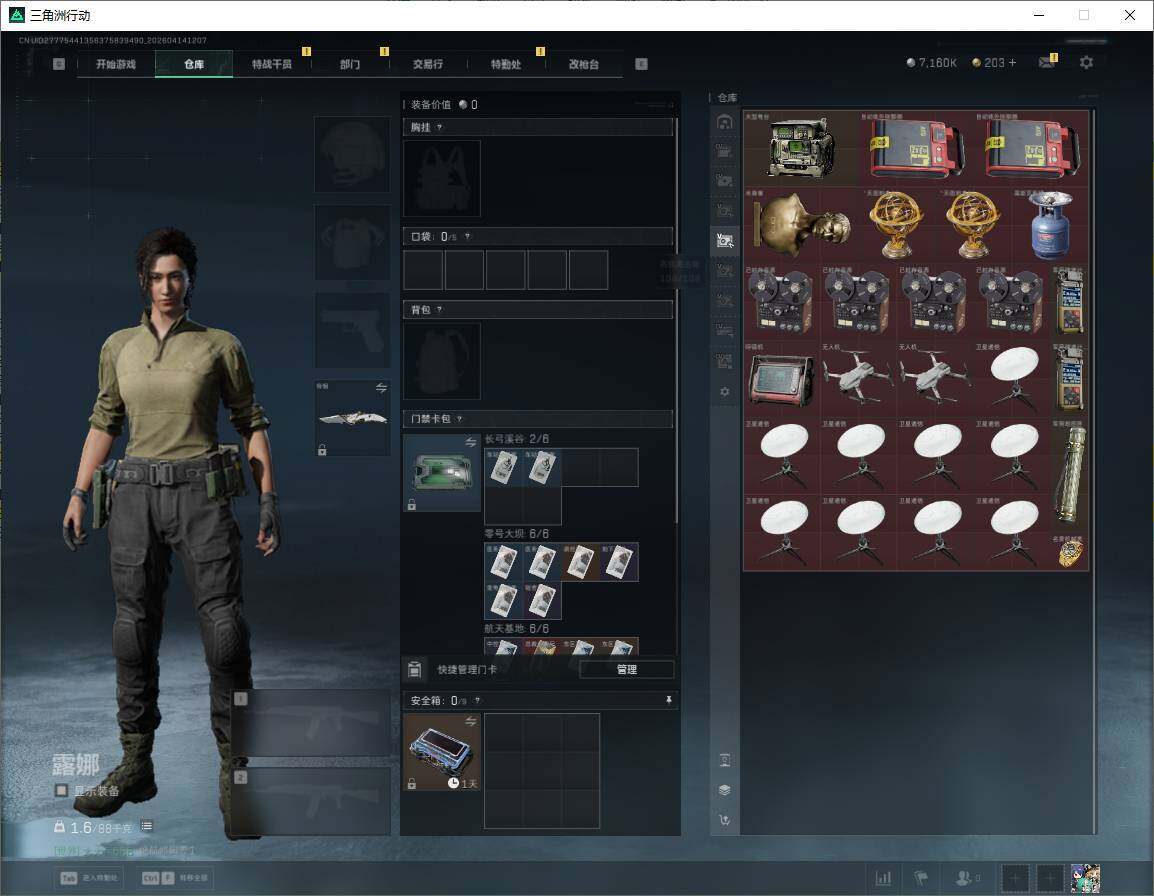
Task: Click the 零号大坝: 6/6 label
Action: [x=517, y=534]
